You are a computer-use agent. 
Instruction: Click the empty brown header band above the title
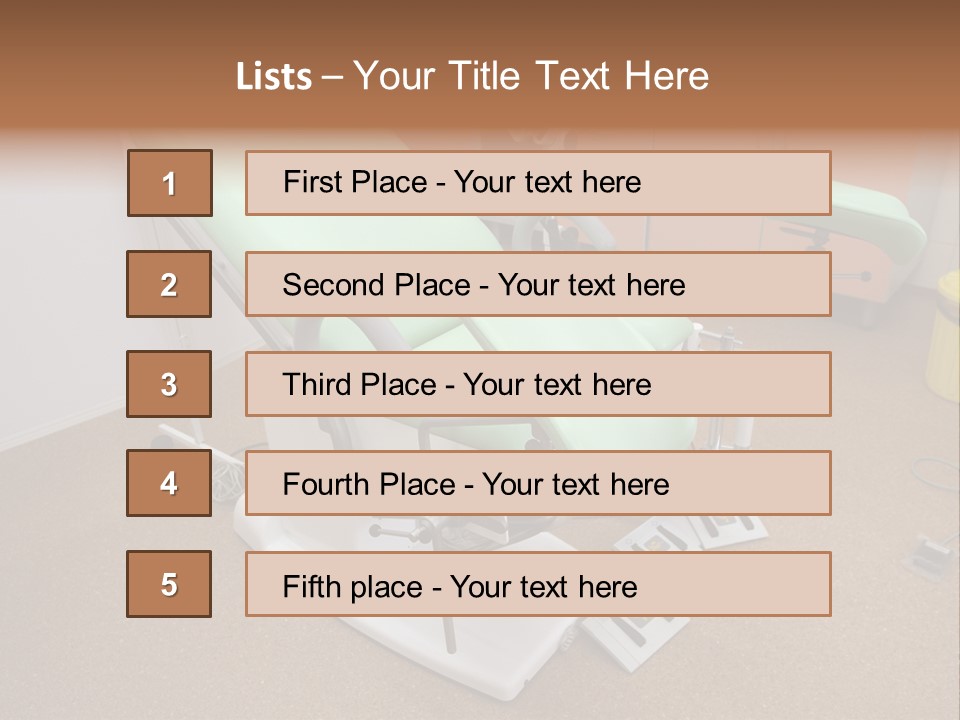[480, 22]
